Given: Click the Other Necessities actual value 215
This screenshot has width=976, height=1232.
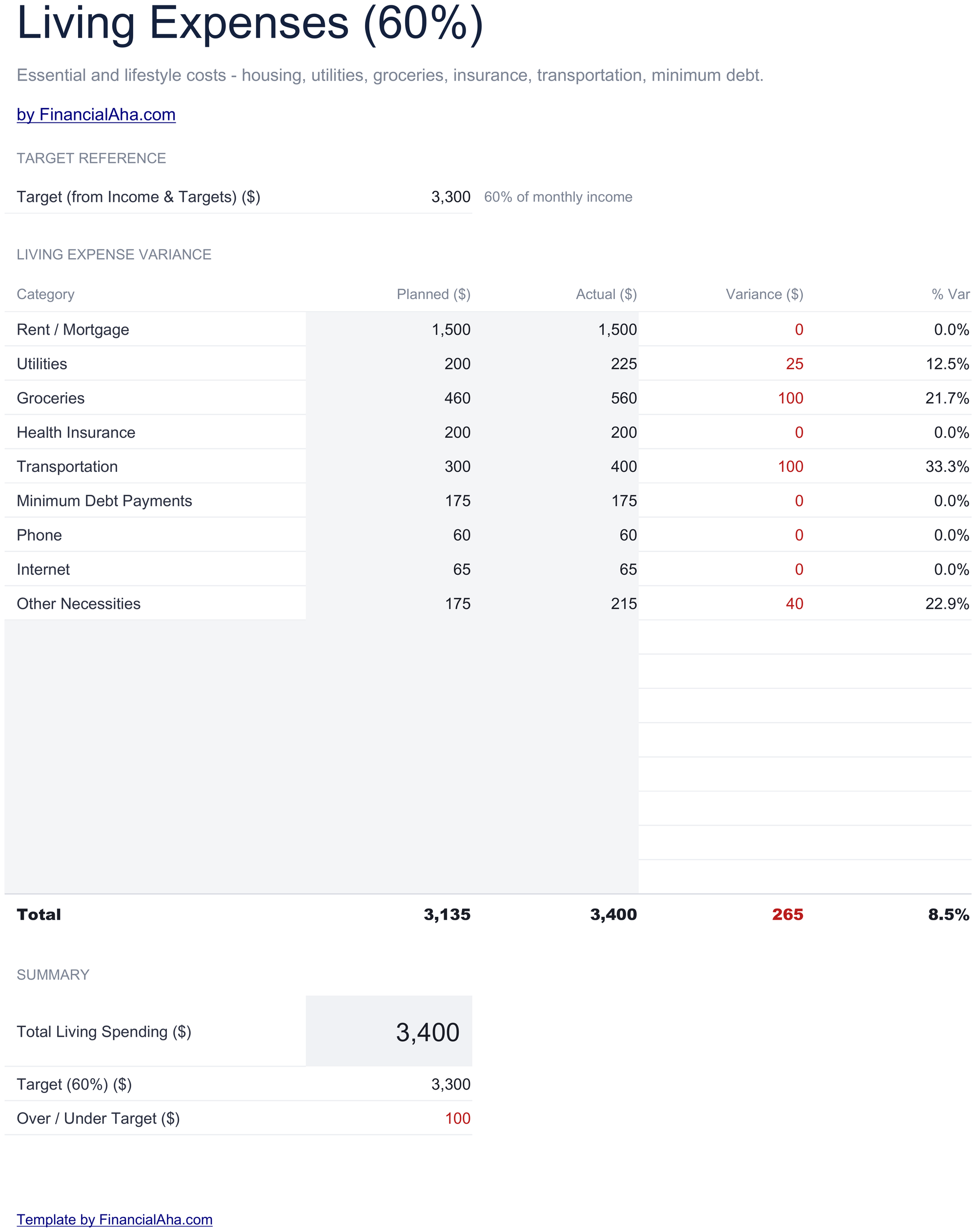Looking at the screenshot, I should pos(624,604).
